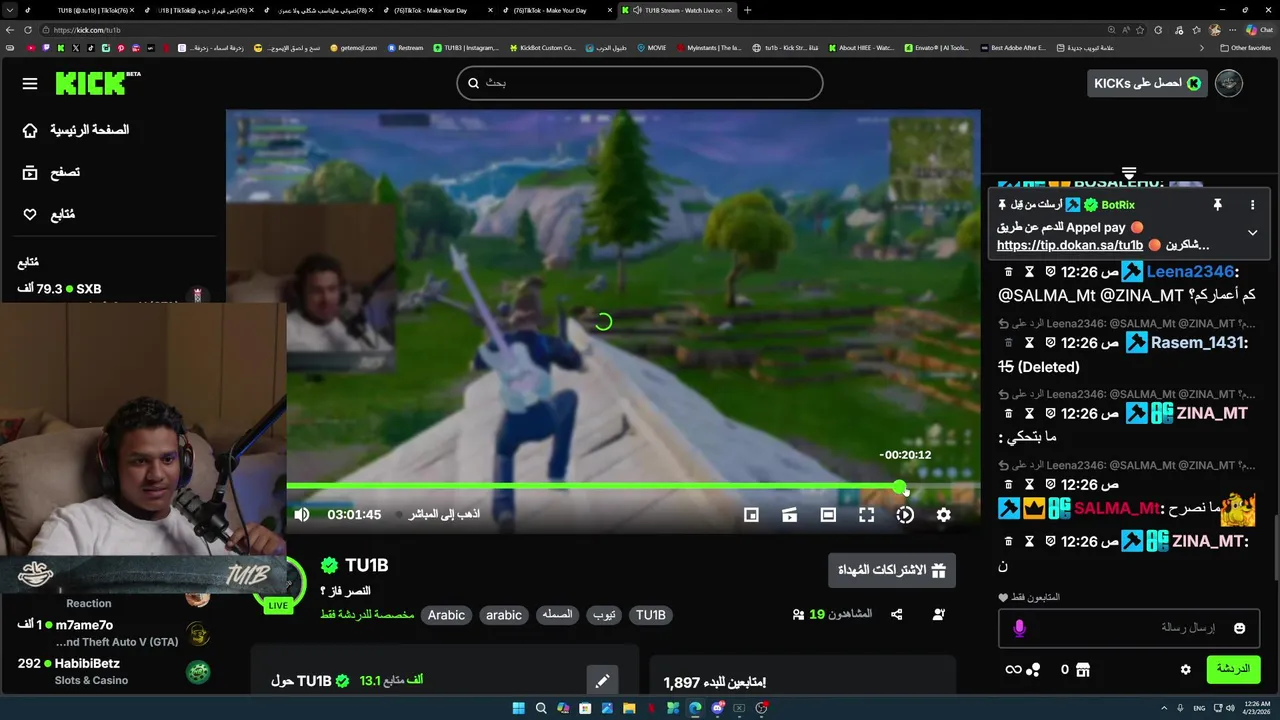Viewport: 1280px width, 720px height.
Task: Open pinned message options menu
Action: (1252, 205)
